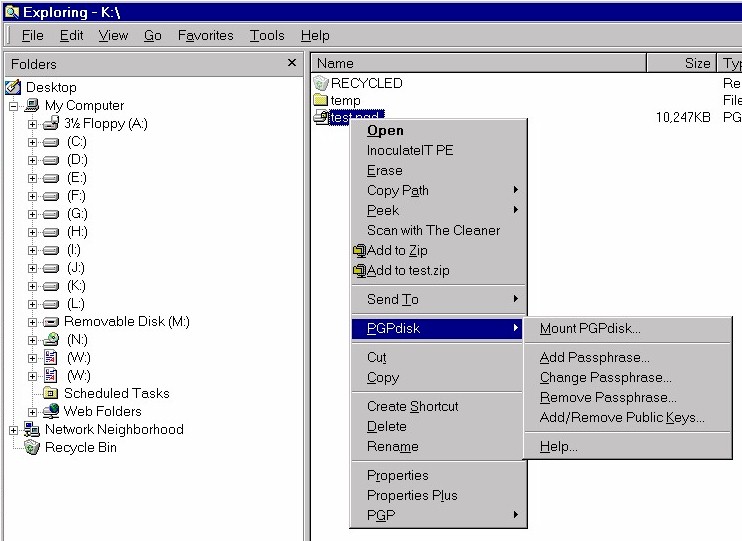Click the Scheduled Tasks folder icon

point(51,393)
